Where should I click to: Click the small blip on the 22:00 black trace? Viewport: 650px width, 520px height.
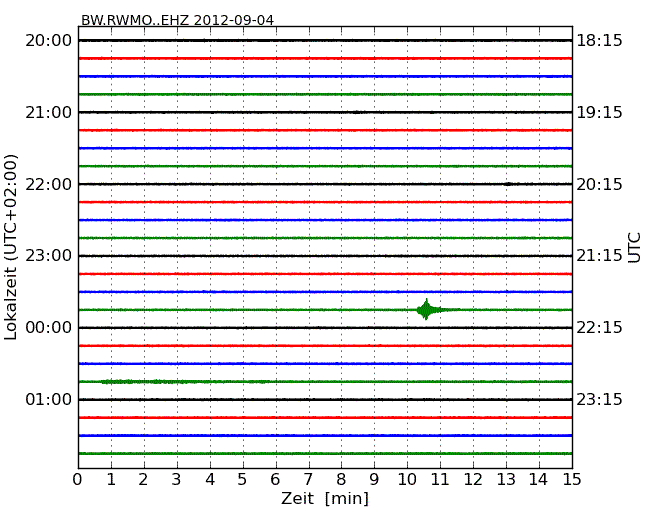point(508,184)
